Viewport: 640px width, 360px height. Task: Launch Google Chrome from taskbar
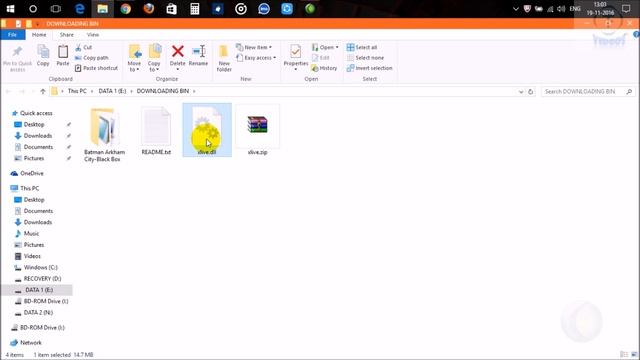coord(125,9)
